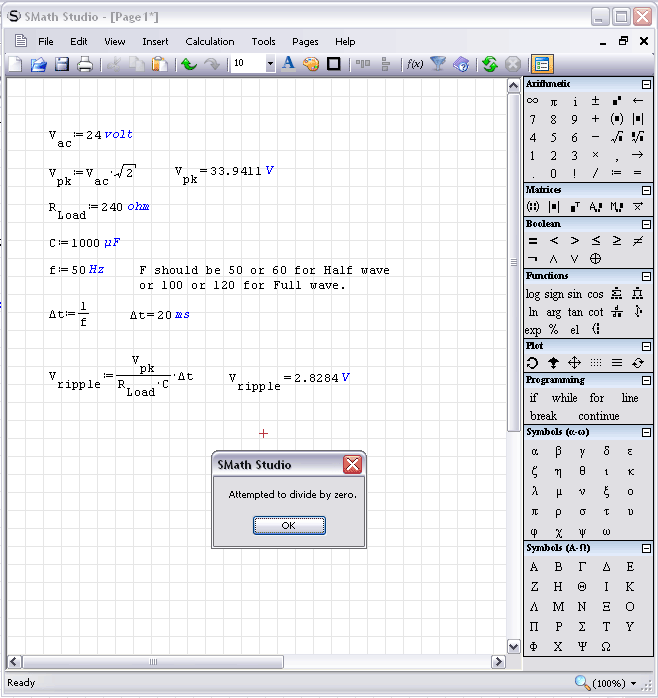Open file using the folder icon

pos(39,64)
